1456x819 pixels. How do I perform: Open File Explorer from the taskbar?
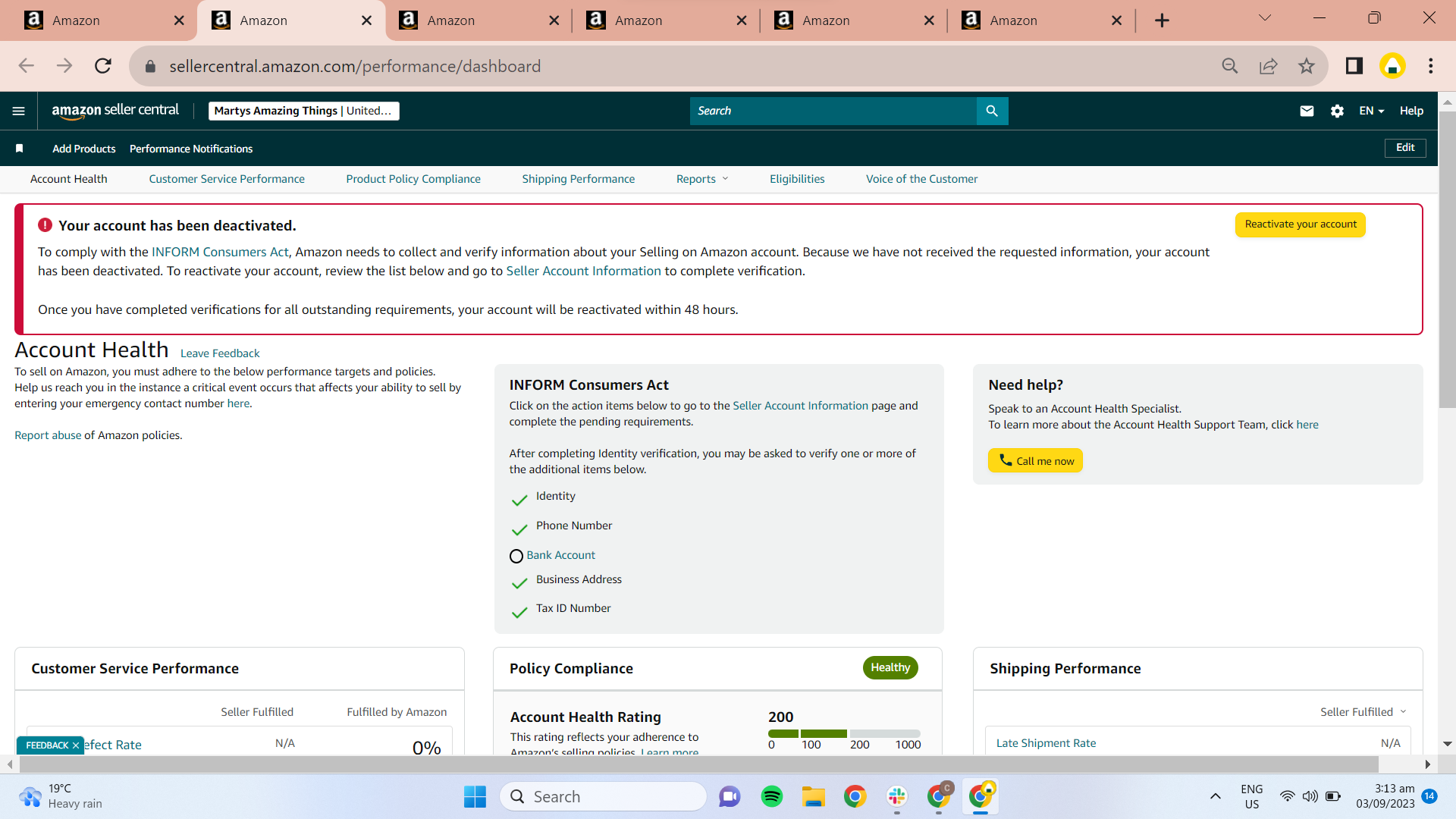[x=814, y=796]
